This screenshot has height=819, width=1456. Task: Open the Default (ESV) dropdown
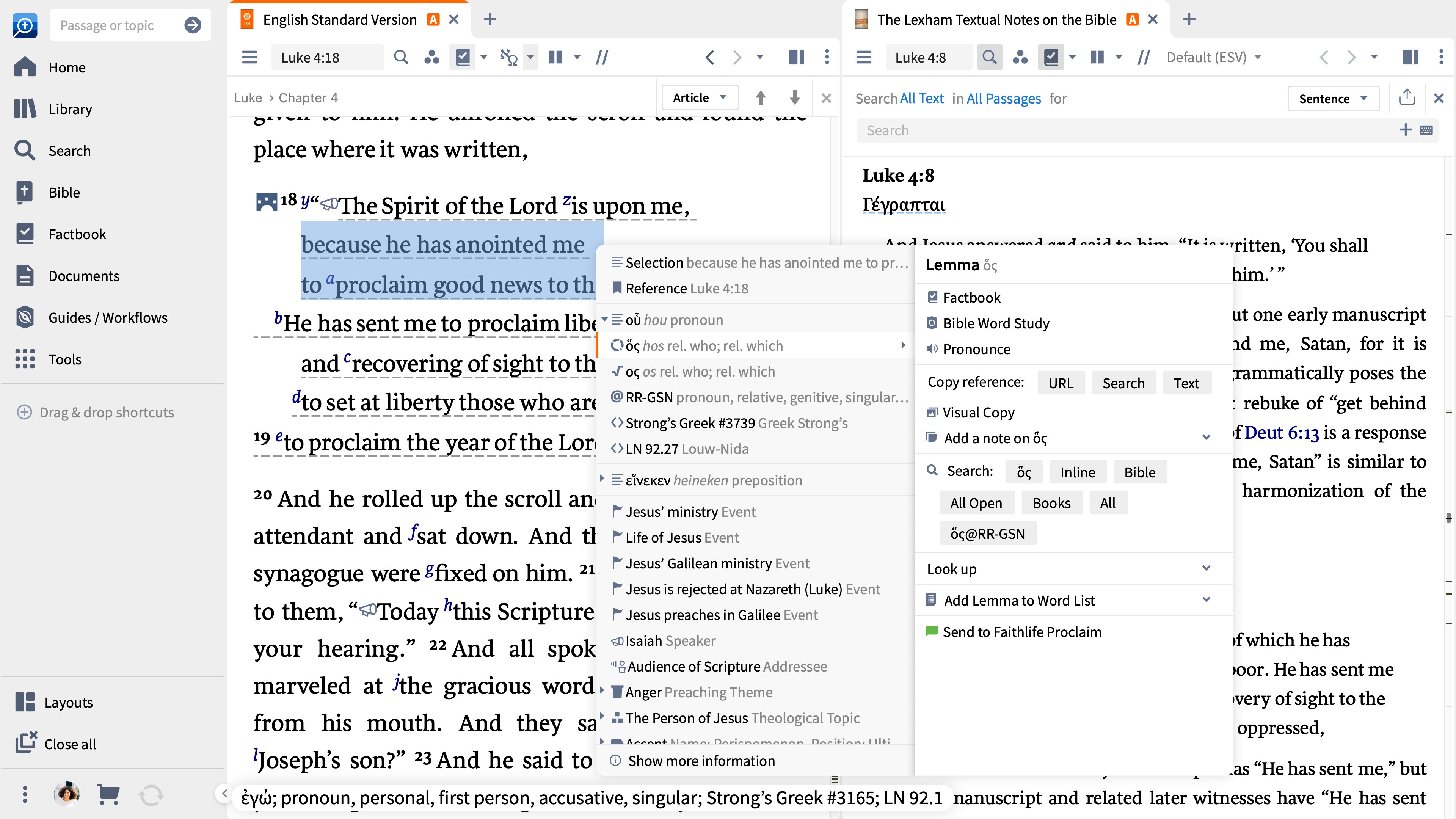[1213, 57]
